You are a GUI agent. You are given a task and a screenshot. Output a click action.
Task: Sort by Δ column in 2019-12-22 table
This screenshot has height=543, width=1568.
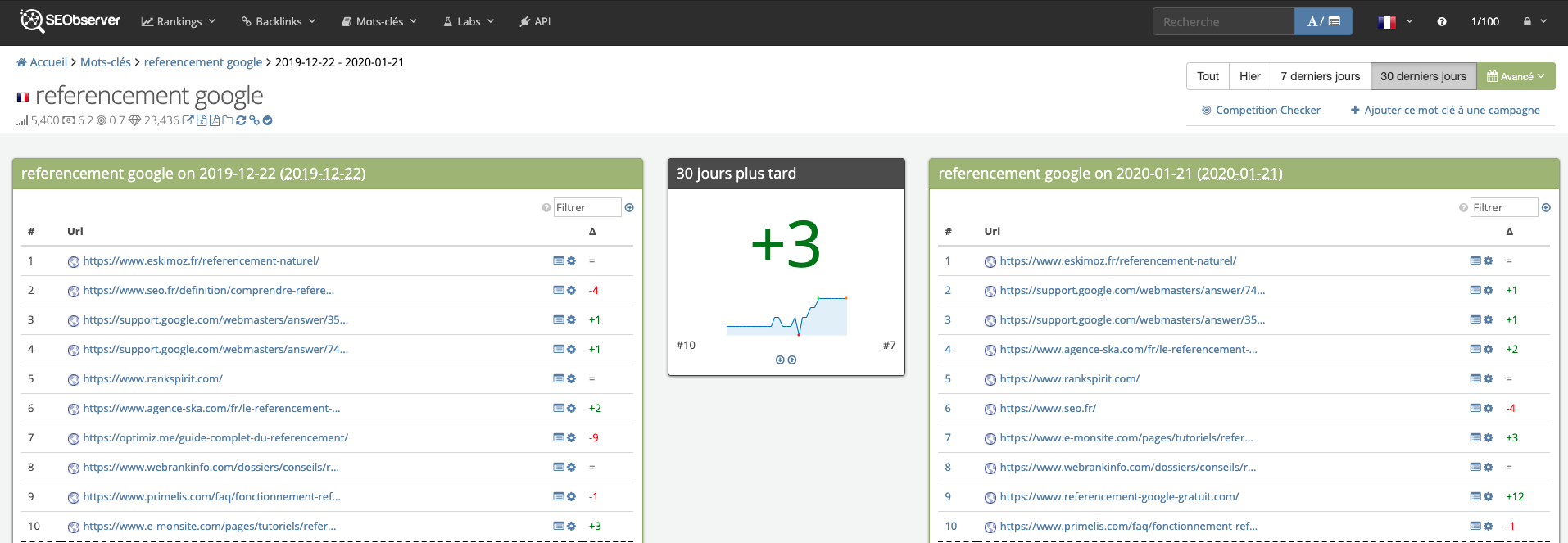click(x=592, y=231)
